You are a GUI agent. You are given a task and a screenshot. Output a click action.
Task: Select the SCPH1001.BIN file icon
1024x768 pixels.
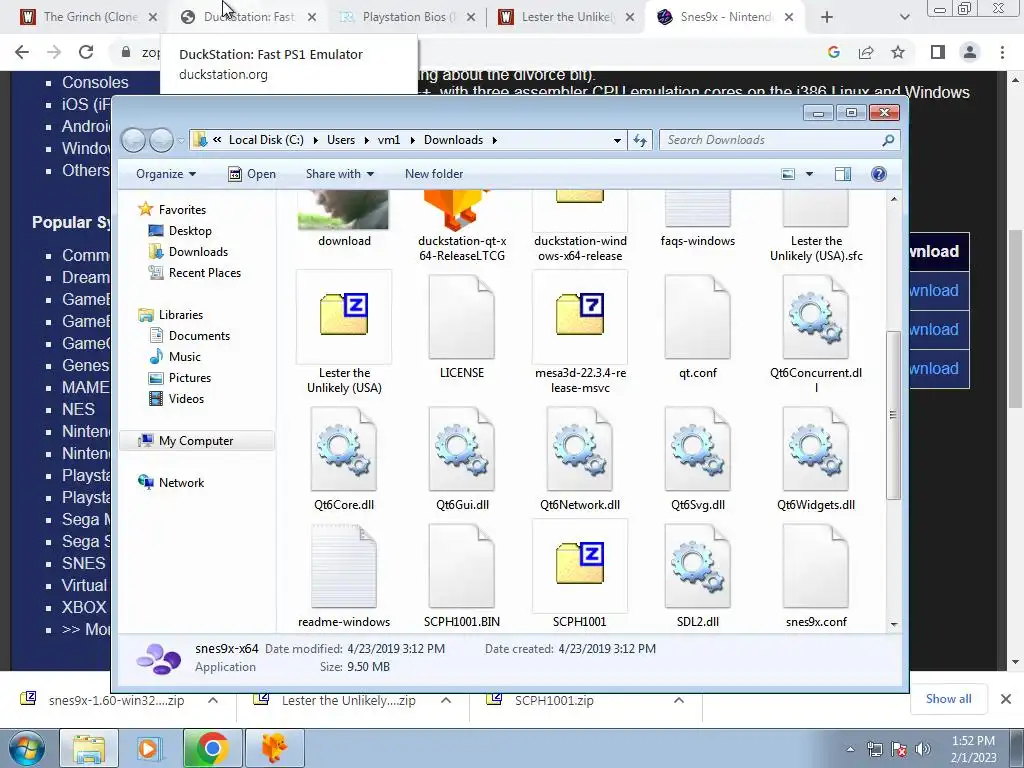[462, 566]
